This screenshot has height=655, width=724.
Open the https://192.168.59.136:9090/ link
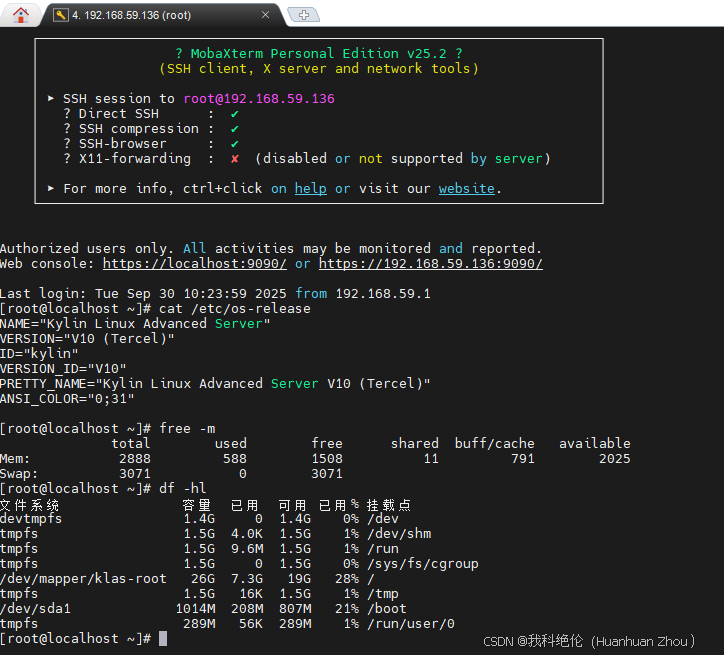[430, 264]
